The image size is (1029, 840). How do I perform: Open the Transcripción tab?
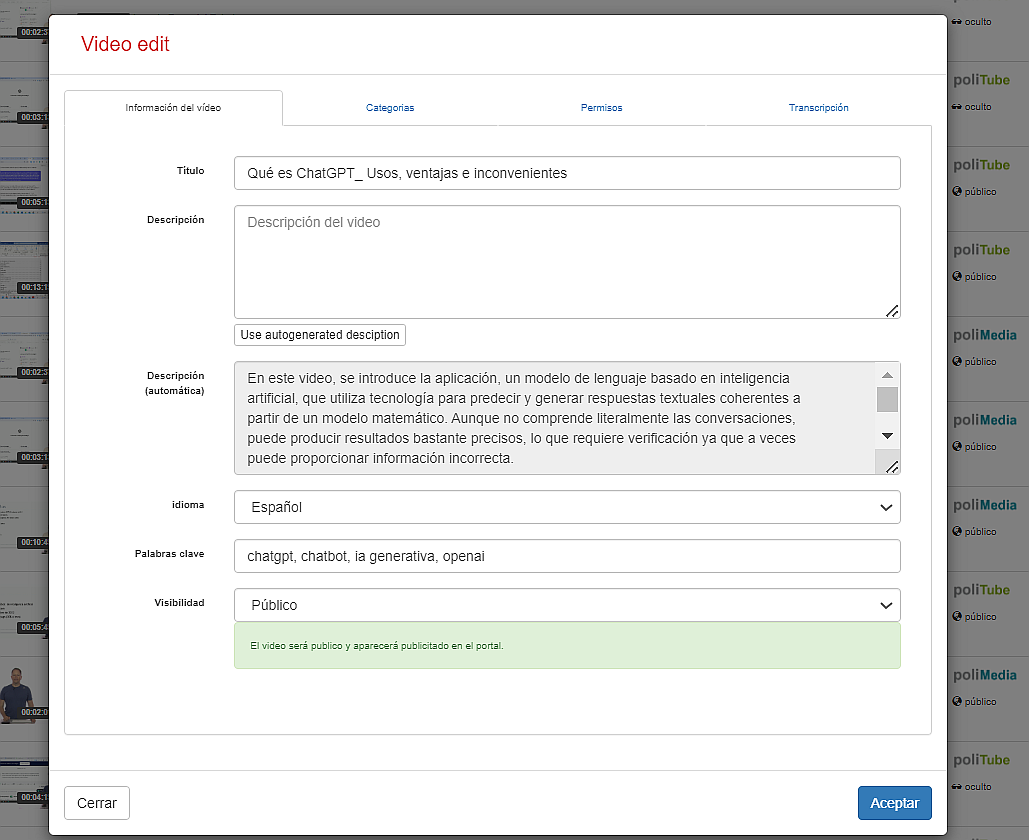click(x=818, y=108)
